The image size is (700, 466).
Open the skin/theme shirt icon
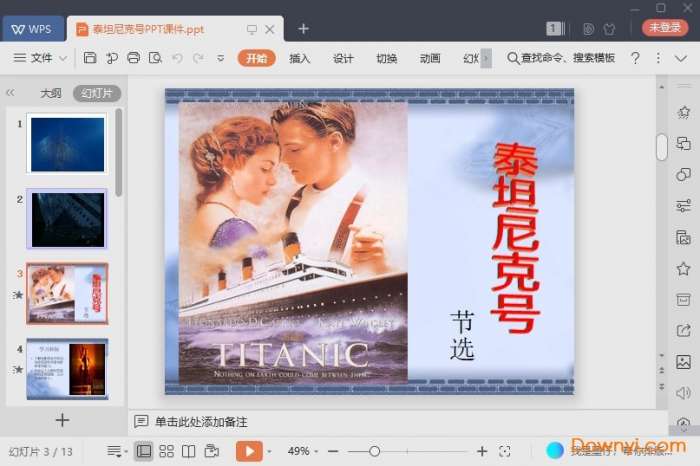[609, 29]
